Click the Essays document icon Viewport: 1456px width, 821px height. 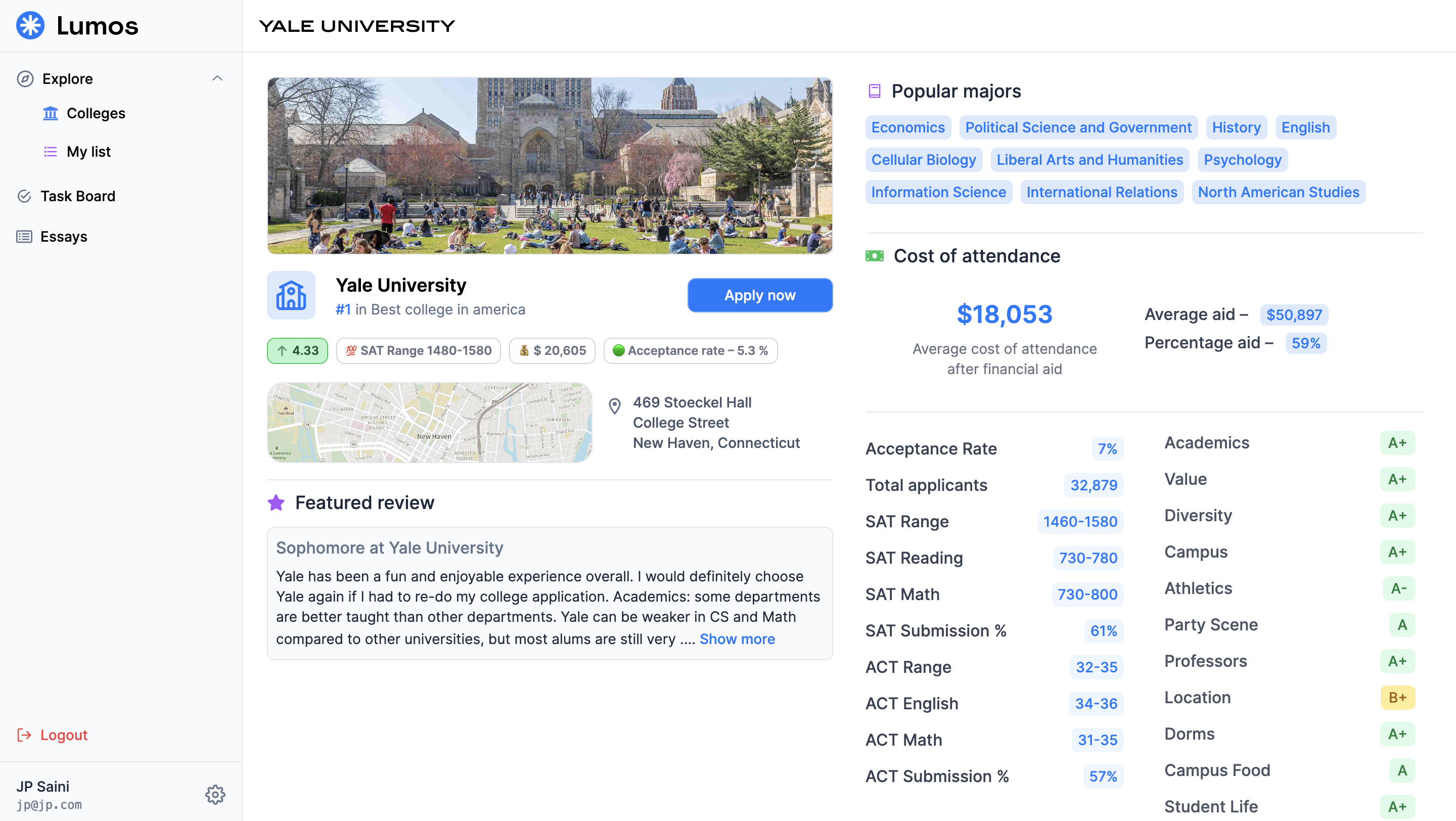click(24, 237)
